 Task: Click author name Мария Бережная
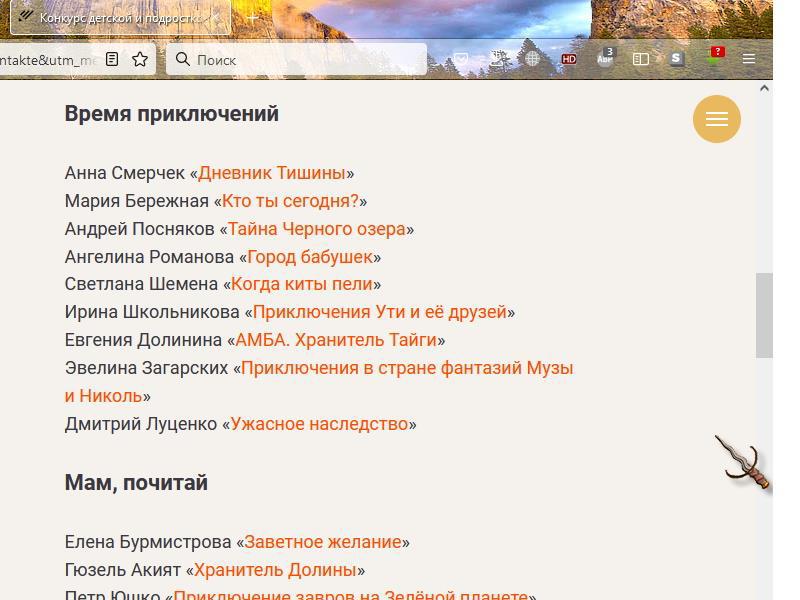pyautogui.click(x=137, y=201)
